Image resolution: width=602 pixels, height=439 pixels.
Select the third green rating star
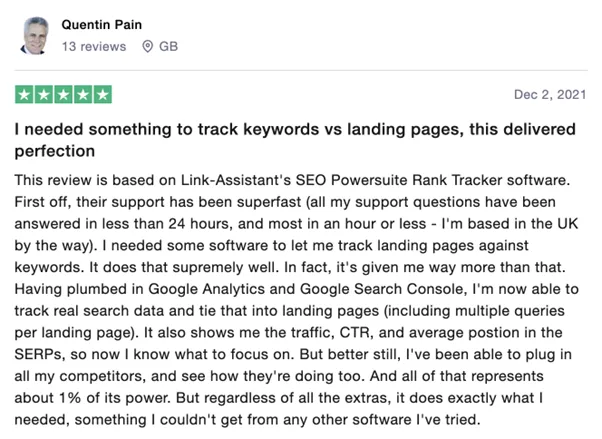(x=63, y=94)
